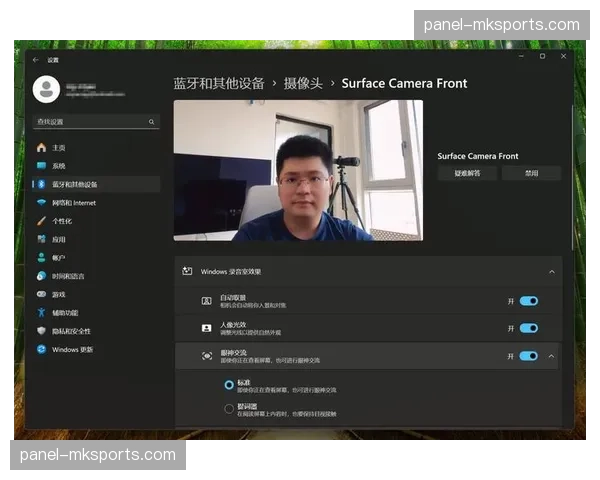Toggle the 人像光效 (portrait light) switch
The height and width of the screenshot is (480, 600).
(x=528, y=328)
